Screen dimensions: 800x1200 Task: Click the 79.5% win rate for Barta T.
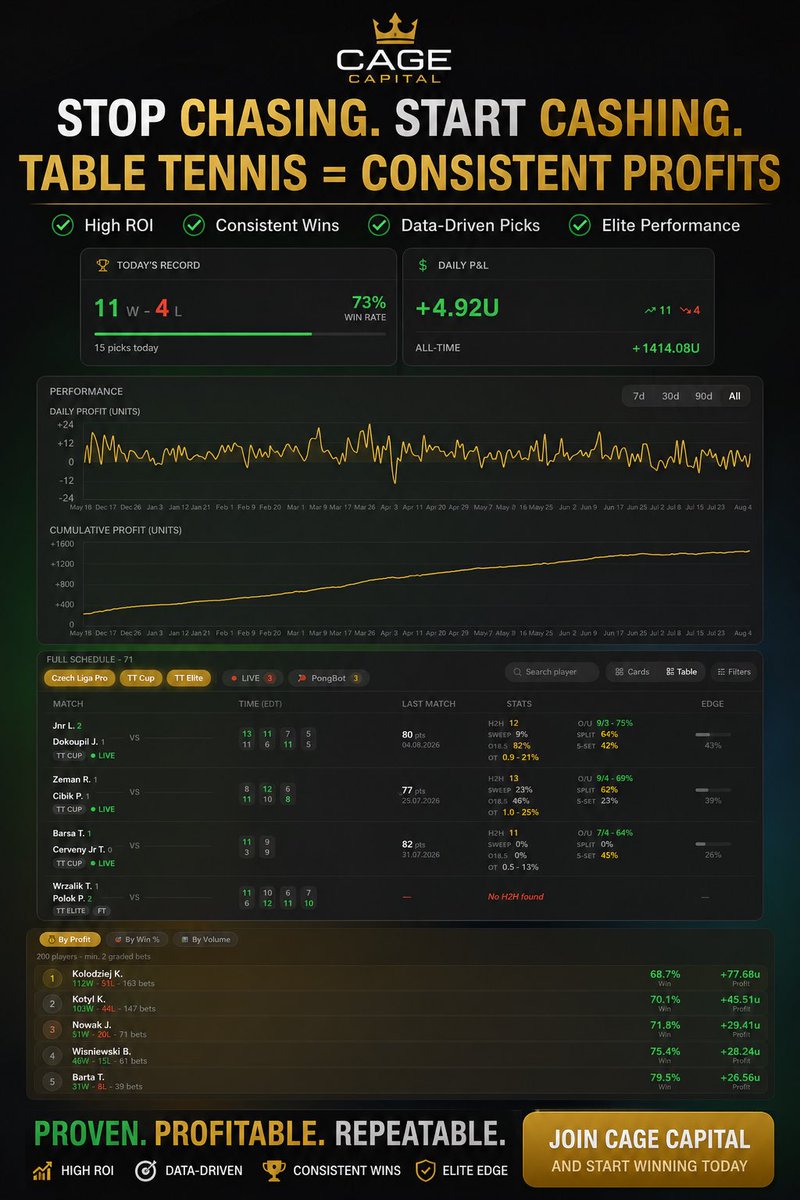(x=665, y=1077)
